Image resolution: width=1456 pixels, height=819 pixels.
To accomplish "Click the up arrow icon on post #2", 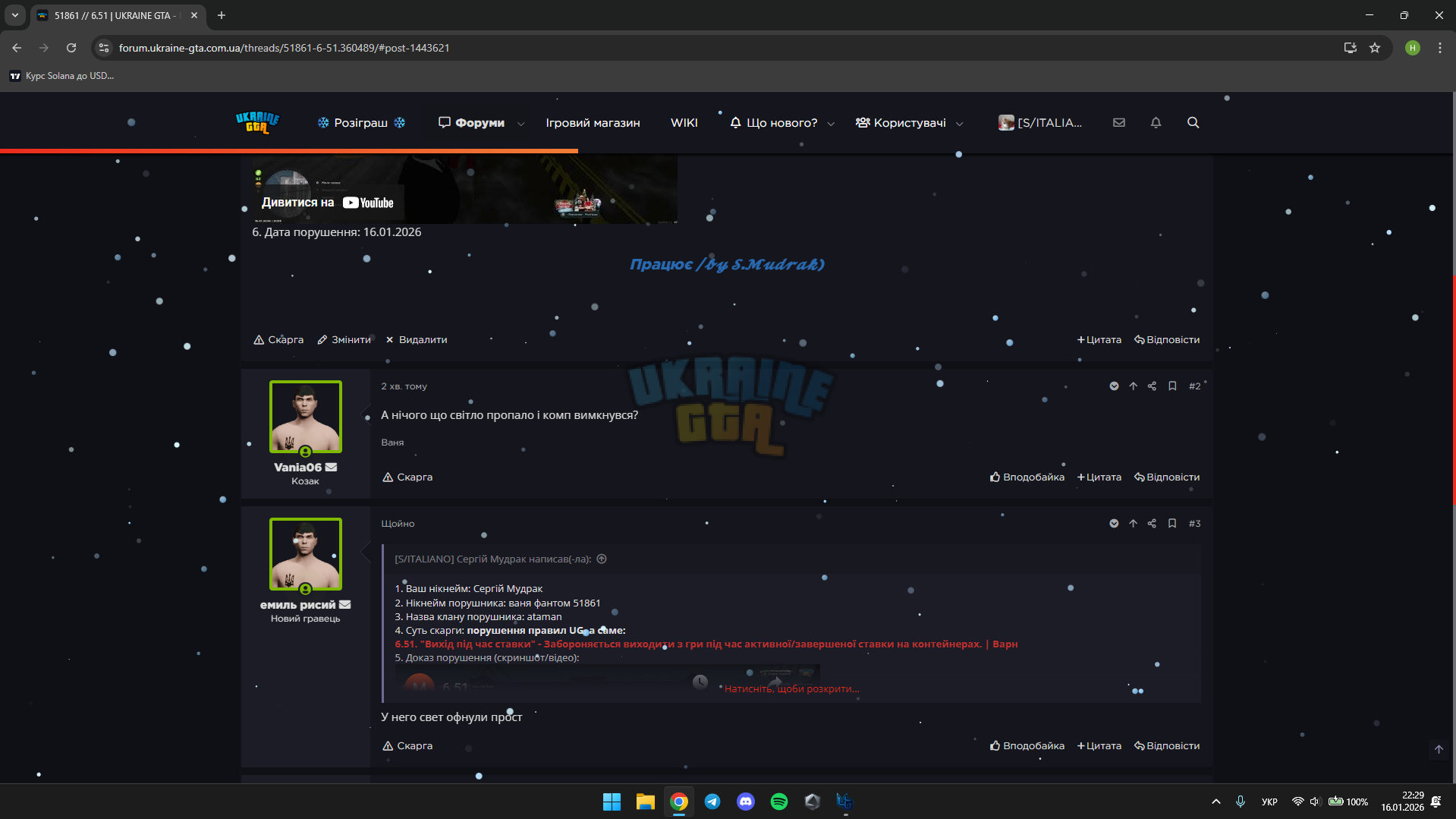I will click(1133, 386).
